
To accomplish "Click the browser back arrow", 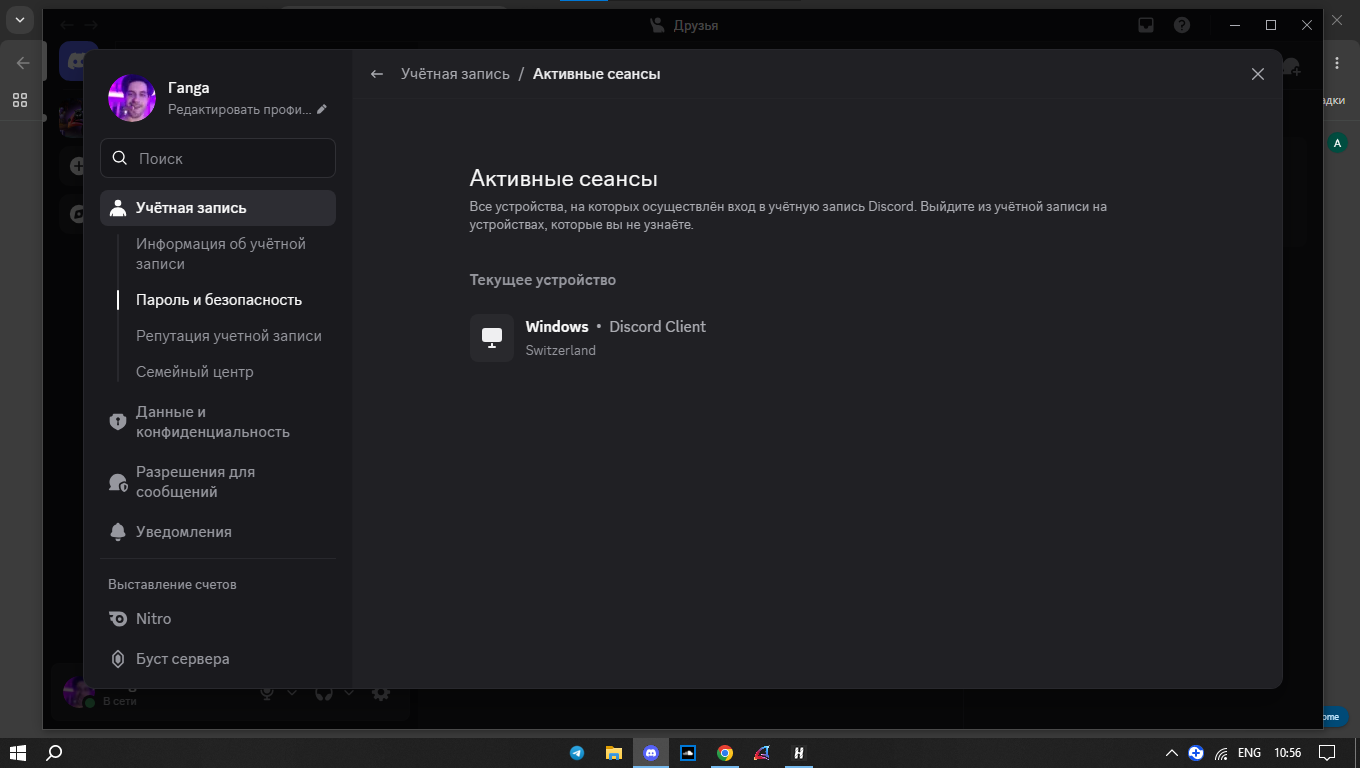I will (x=23, y=63).
